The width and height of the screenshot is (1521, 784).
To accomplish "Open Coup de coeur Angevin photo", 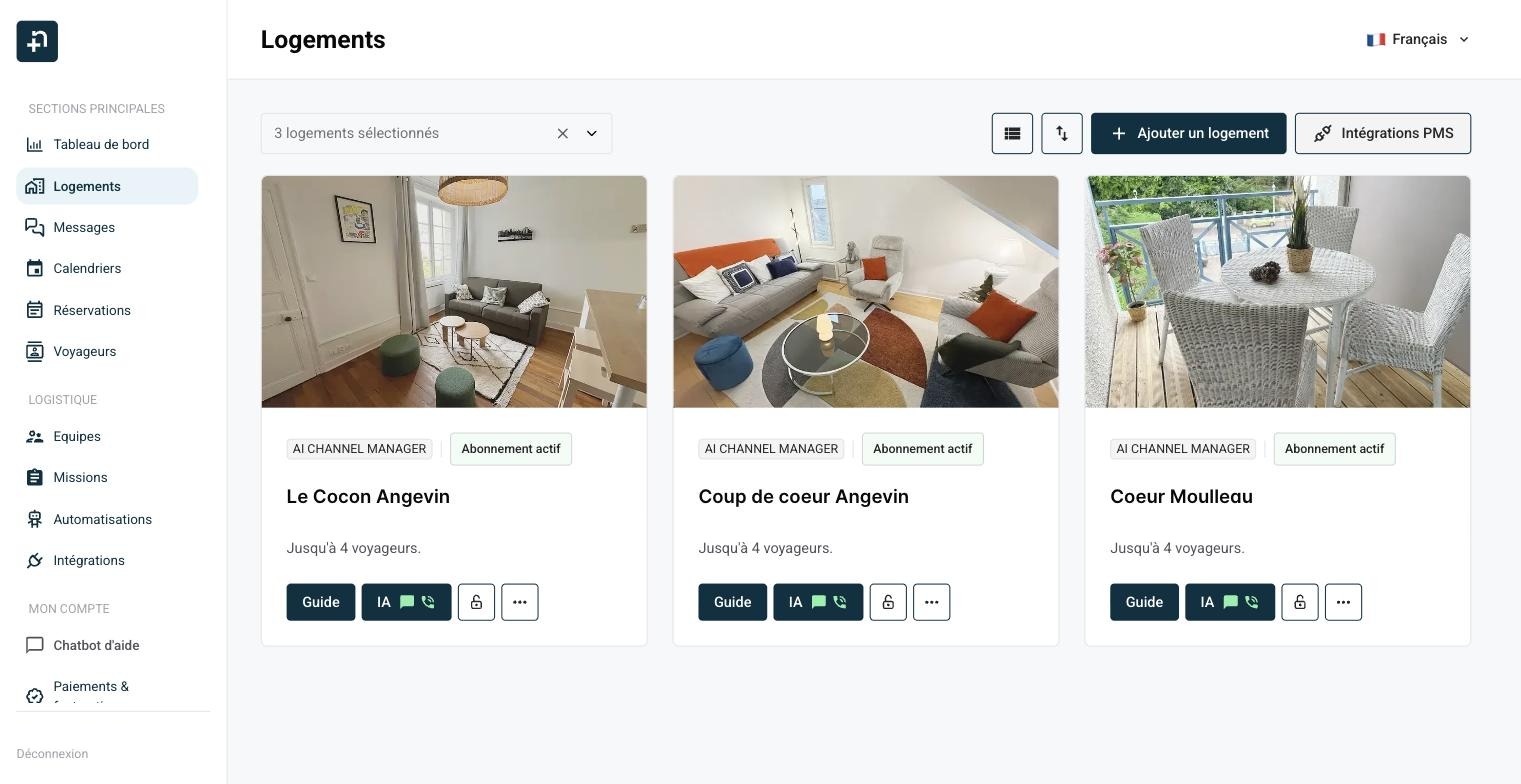I will pyautogui.click(x=866, y=292).
